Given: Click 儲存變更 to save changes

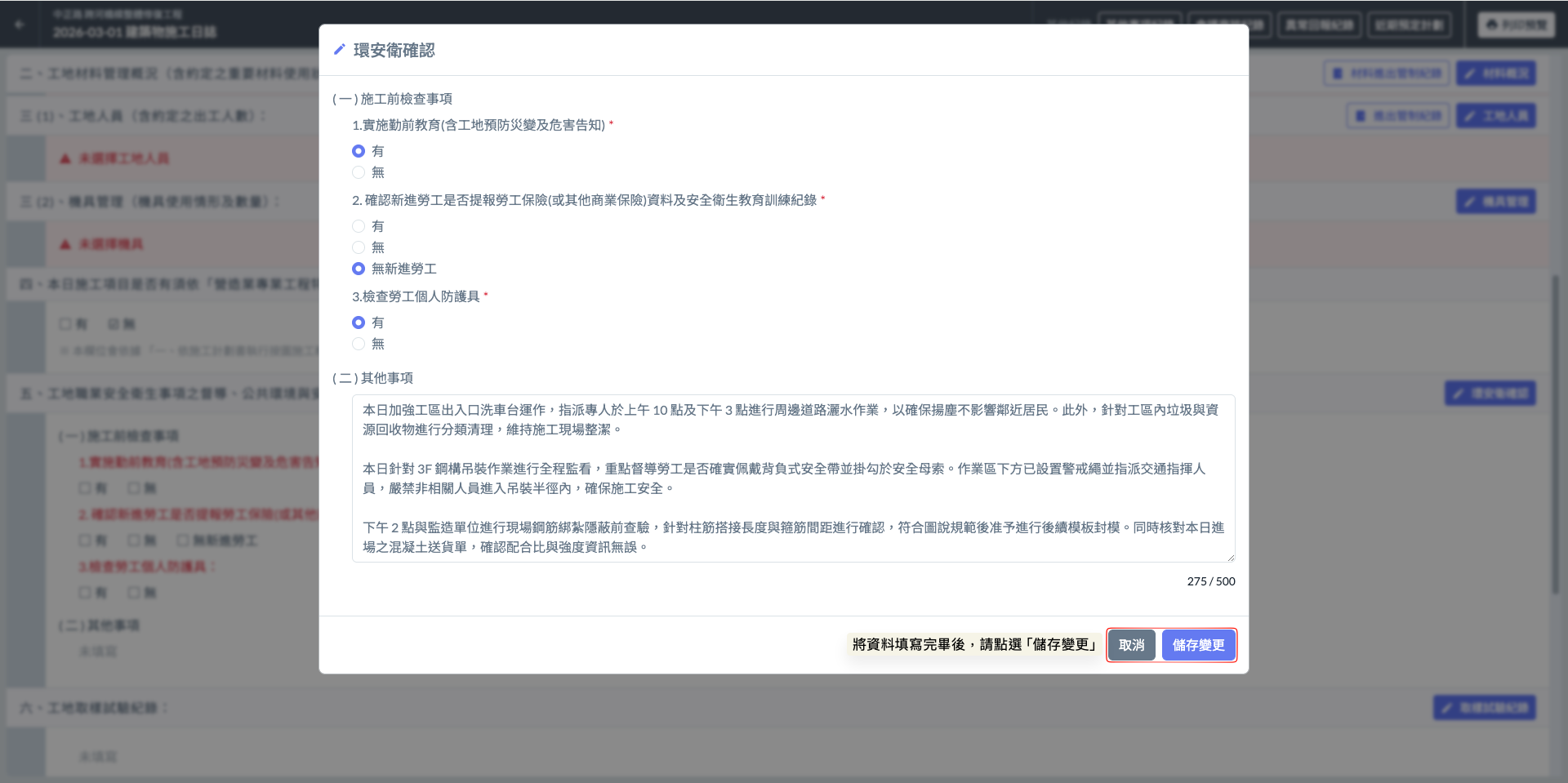Looking at the screenshot, I should click(1198, 645).
